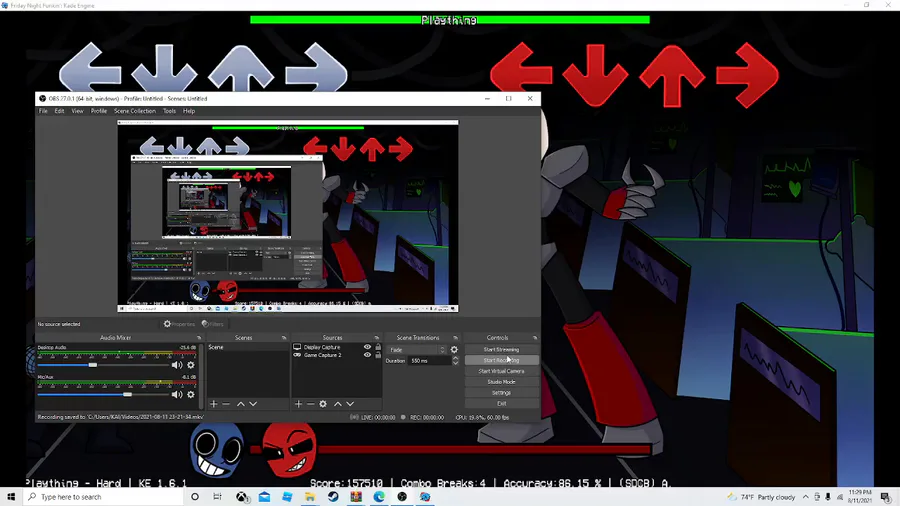
Task: Click Start Recording button
Action: point(501,360)
